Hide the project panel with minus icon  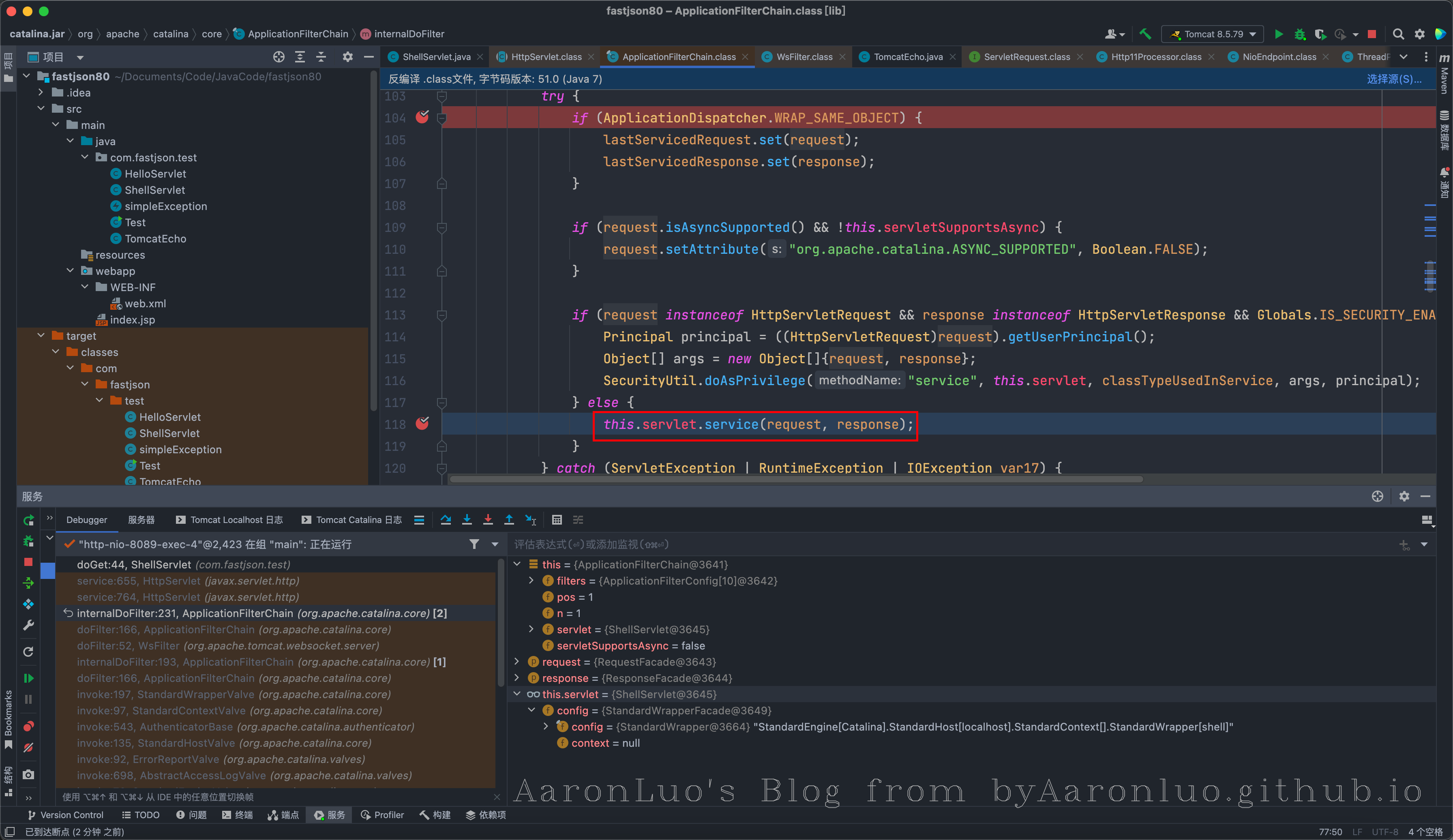[369, 56]
